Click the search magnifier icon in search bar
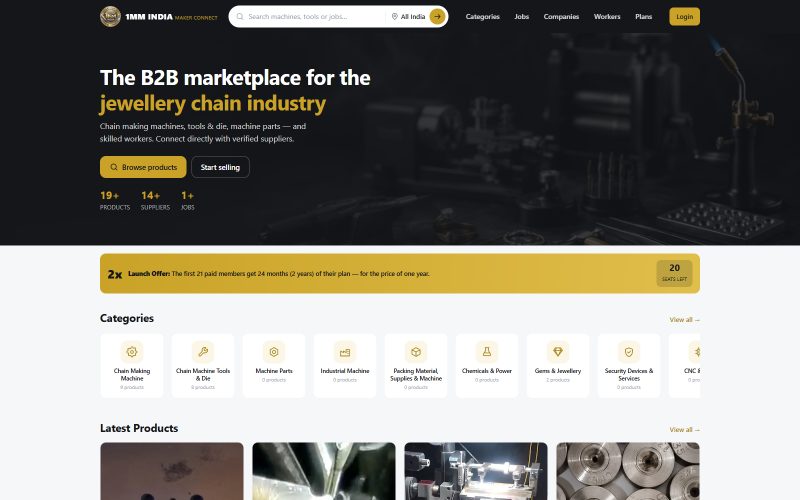This screenshot has width=800, height=500. (x=240, y=16)
